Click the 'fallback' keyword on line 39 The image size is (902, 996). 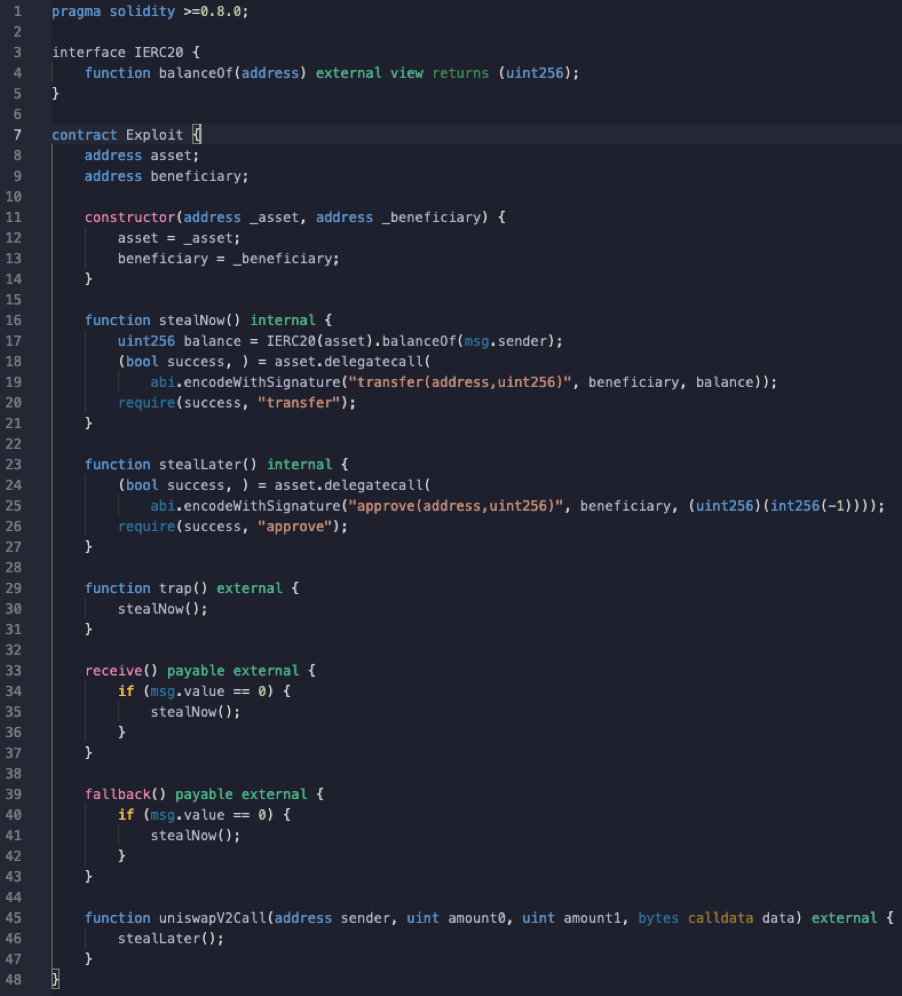click(118, 794)
